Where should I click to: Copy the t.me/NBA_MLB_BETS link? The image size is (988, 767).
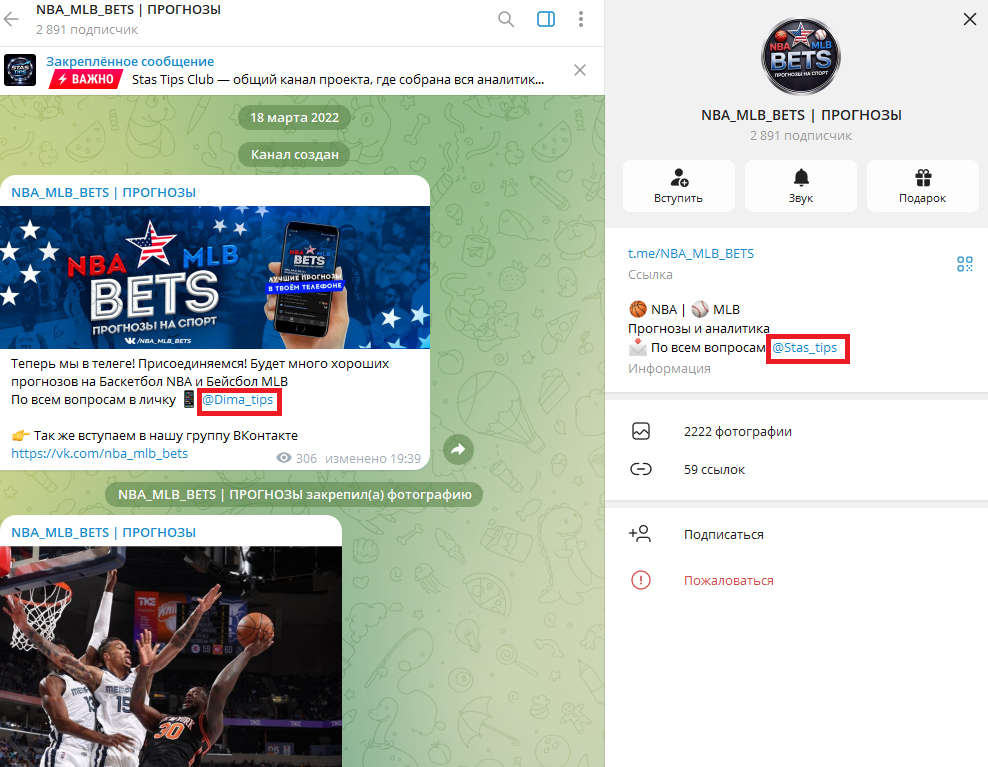click(691, 253)
